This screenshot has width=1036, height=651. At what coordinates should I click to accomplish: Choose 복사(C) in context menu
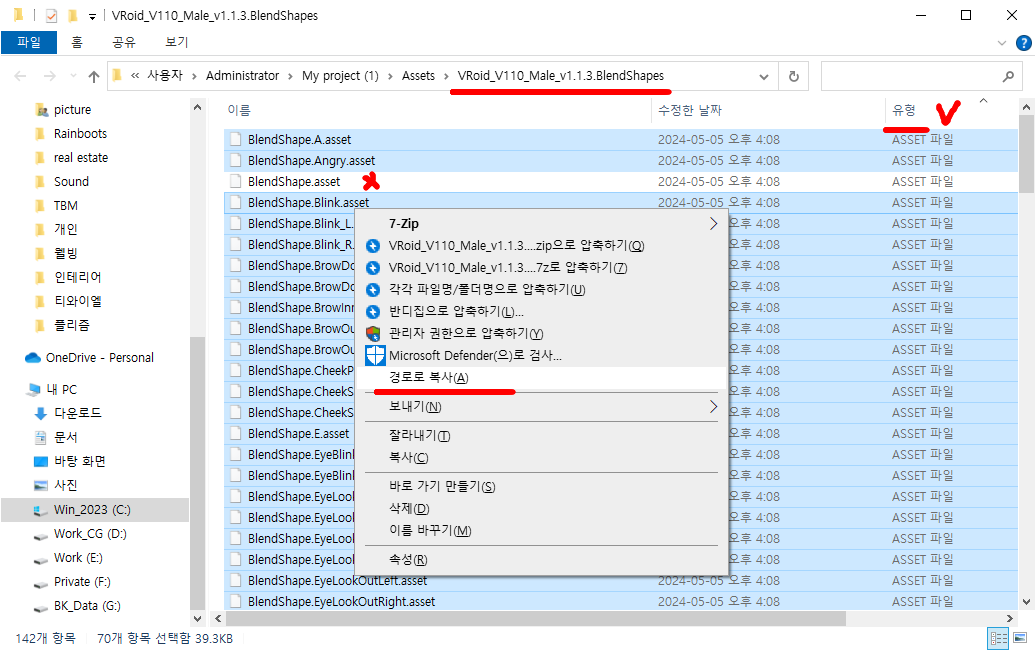542,457
